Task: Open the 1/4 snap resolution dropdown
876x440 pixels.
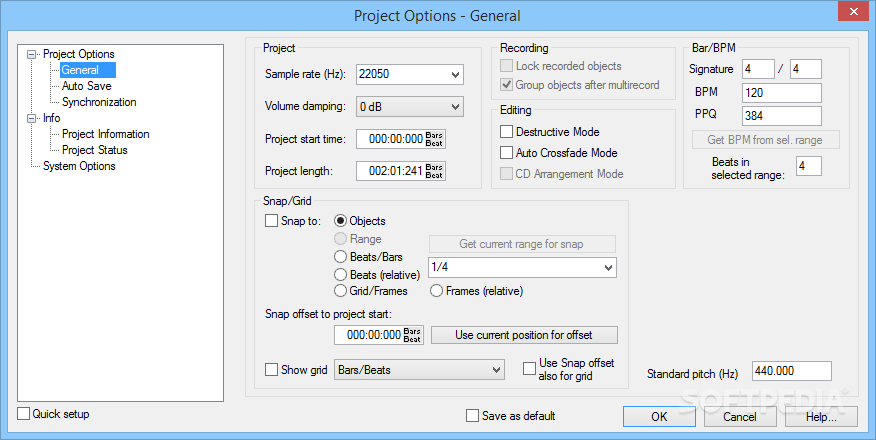Action: (x=609, y=267)
